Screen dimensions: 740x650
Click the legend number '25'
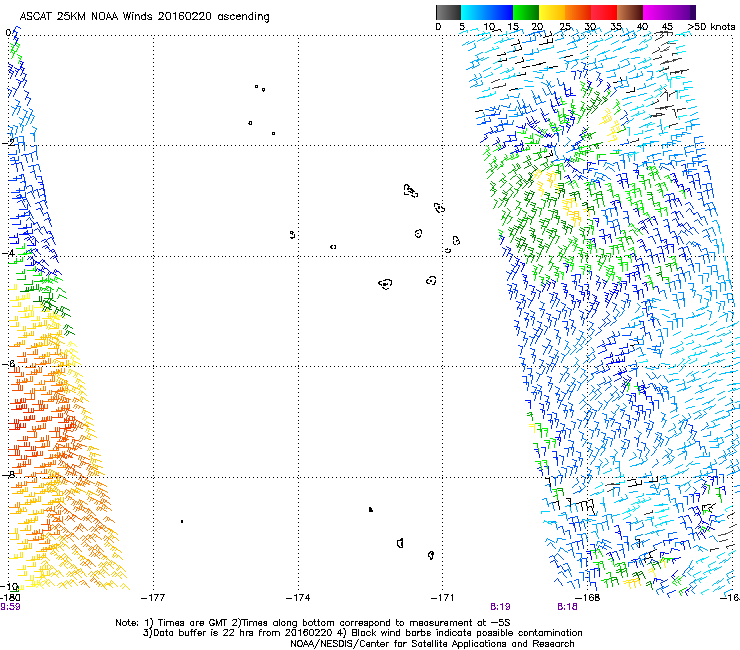tap(565, 27)
